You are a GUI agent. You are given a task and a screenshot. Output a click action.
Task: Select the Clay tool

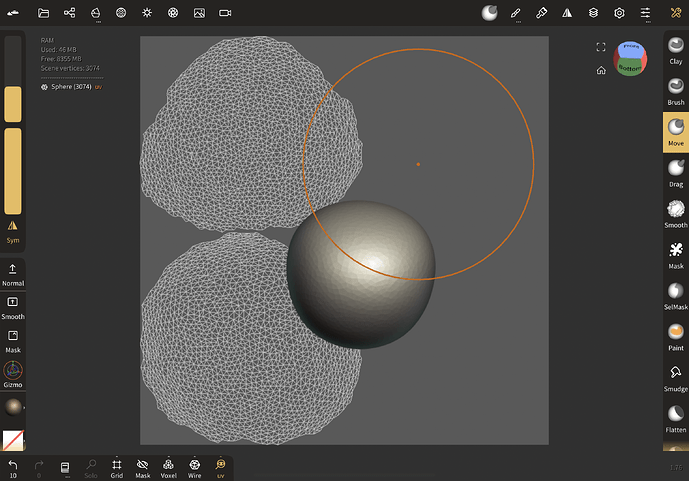point(676,51)
